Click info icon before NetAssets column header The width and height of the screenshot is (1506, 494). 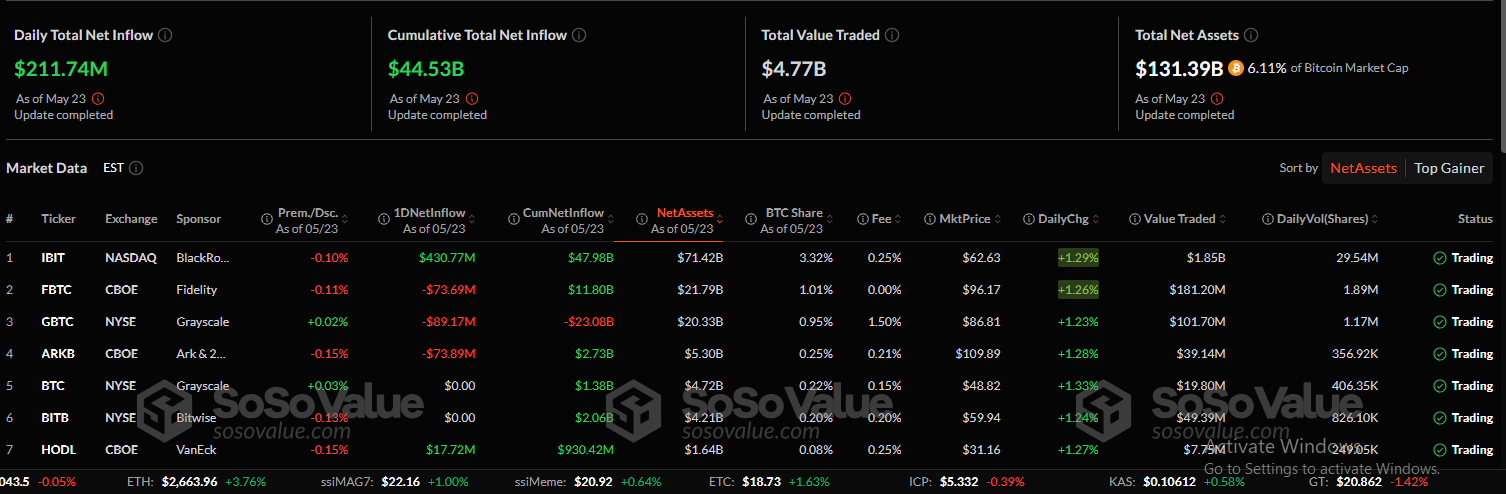coord(642,219)
